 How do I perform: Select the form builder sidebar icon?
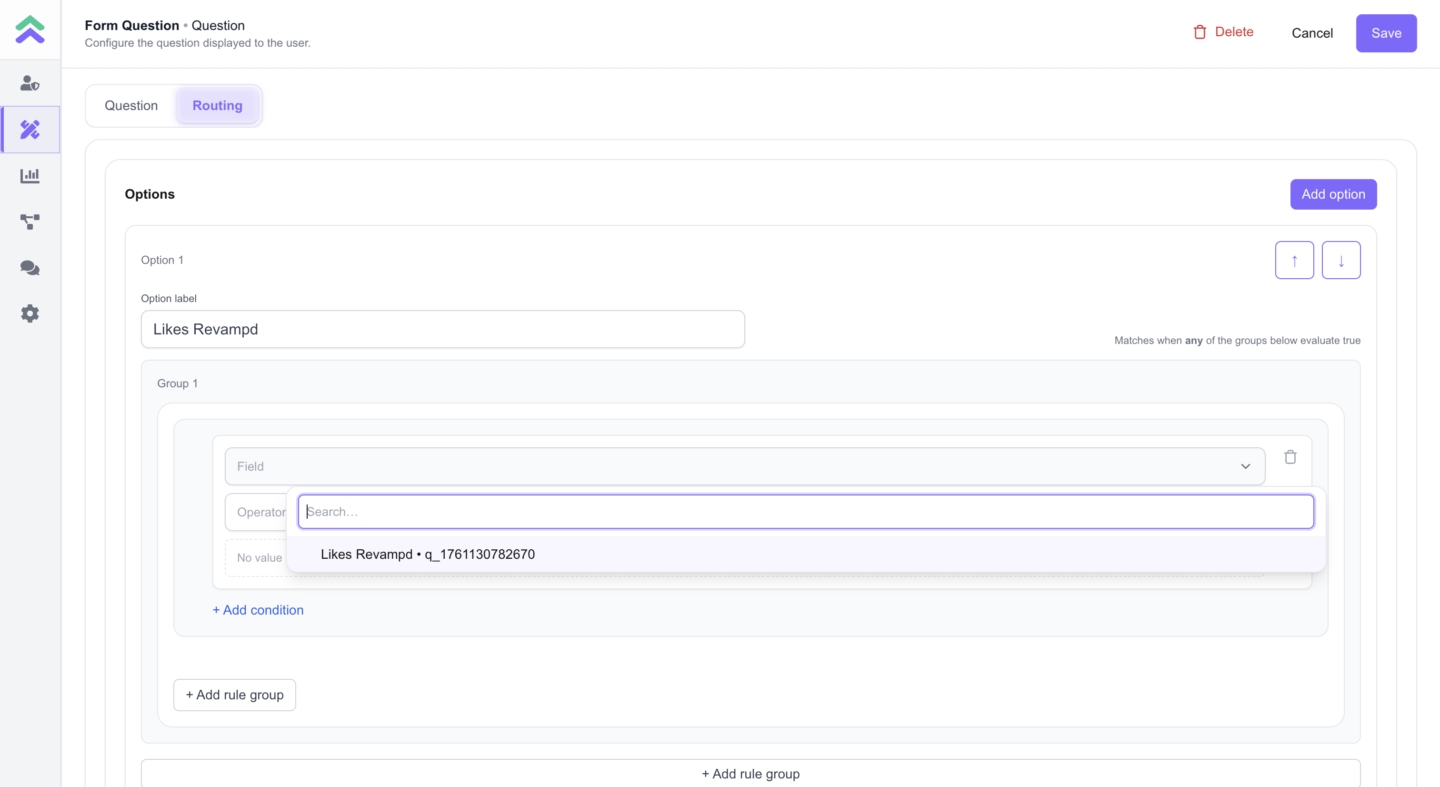[30, 130]
